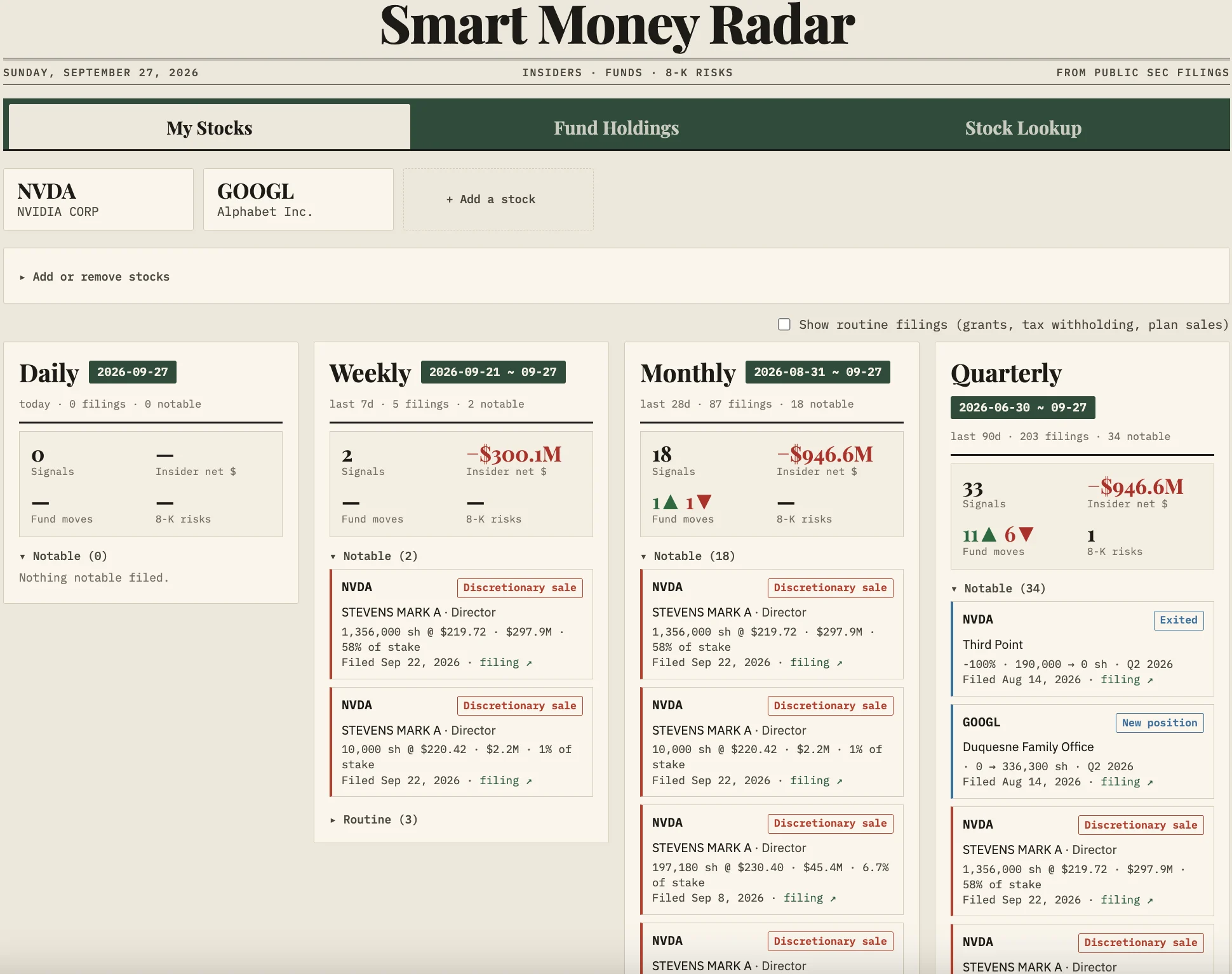This screenshot has height=974, width=1232.
Task: Open filing link for Monthly 10,000 sh sale
Action: [x=816, y=780]
